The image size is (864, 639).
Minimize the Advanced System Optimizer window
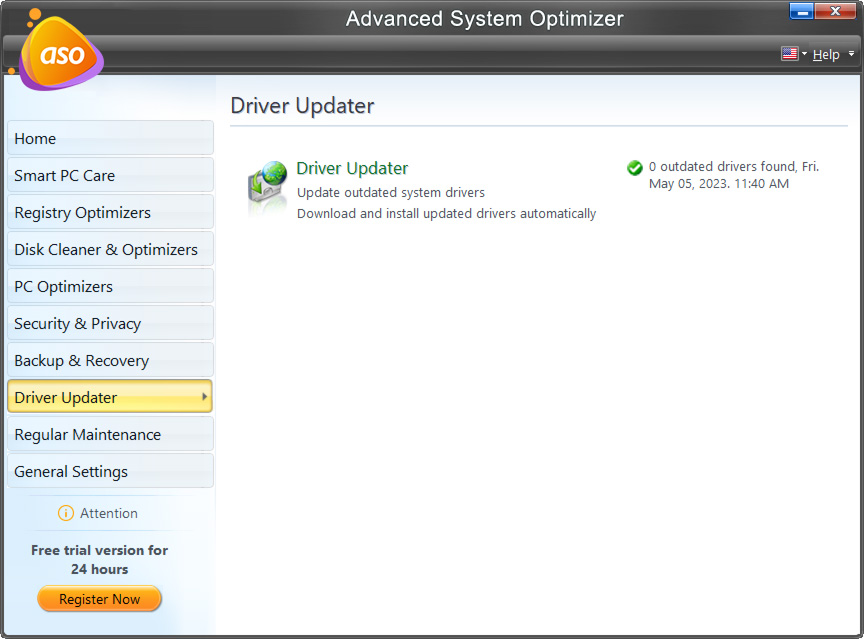pyautogui.click(x=801, y=11)
